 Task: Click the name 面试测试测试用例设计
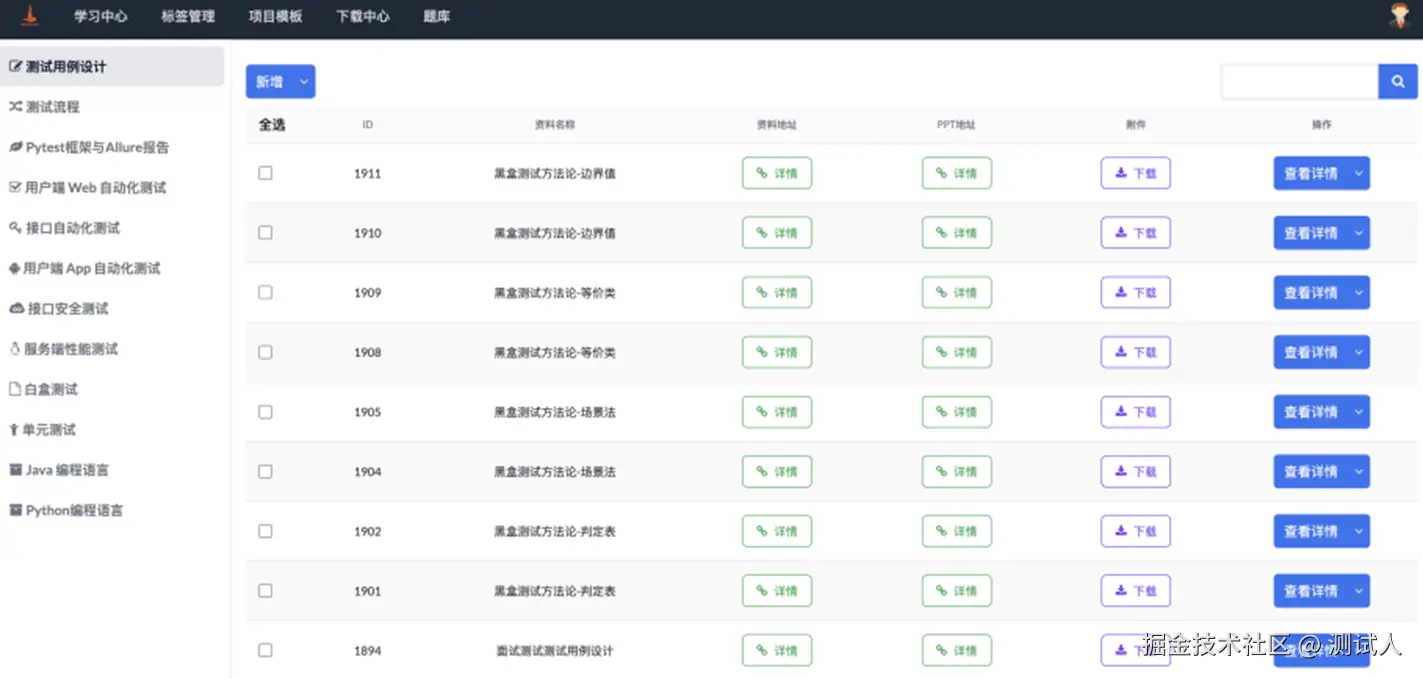tap(555, 651)
